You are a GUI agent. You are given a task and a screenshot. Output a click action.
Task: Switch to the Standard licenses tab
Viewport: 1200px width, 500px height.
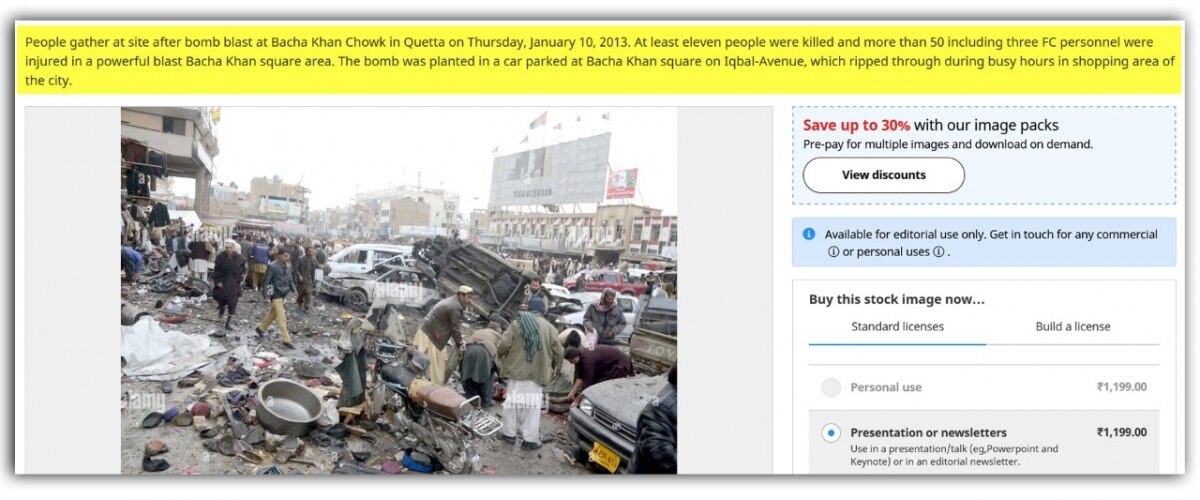(897, 326)
